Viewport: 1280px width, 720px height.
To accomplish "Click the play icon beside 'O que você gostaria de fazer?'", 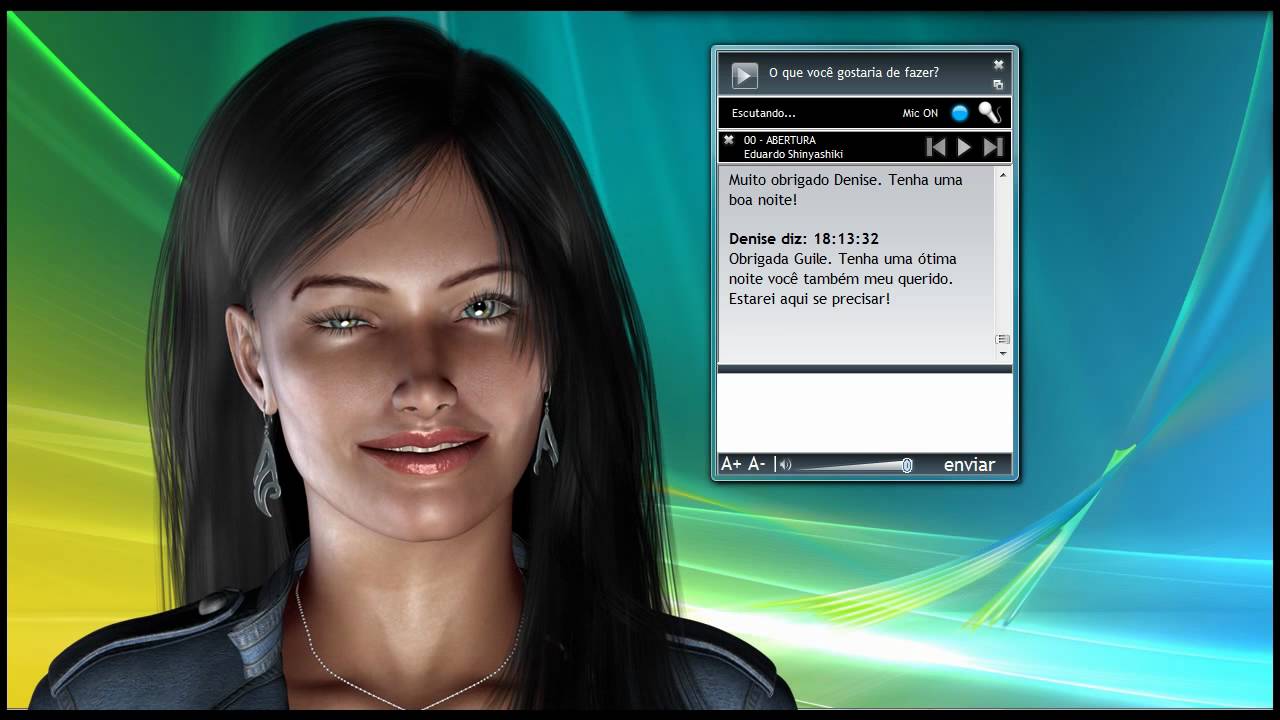I will 744,75.
